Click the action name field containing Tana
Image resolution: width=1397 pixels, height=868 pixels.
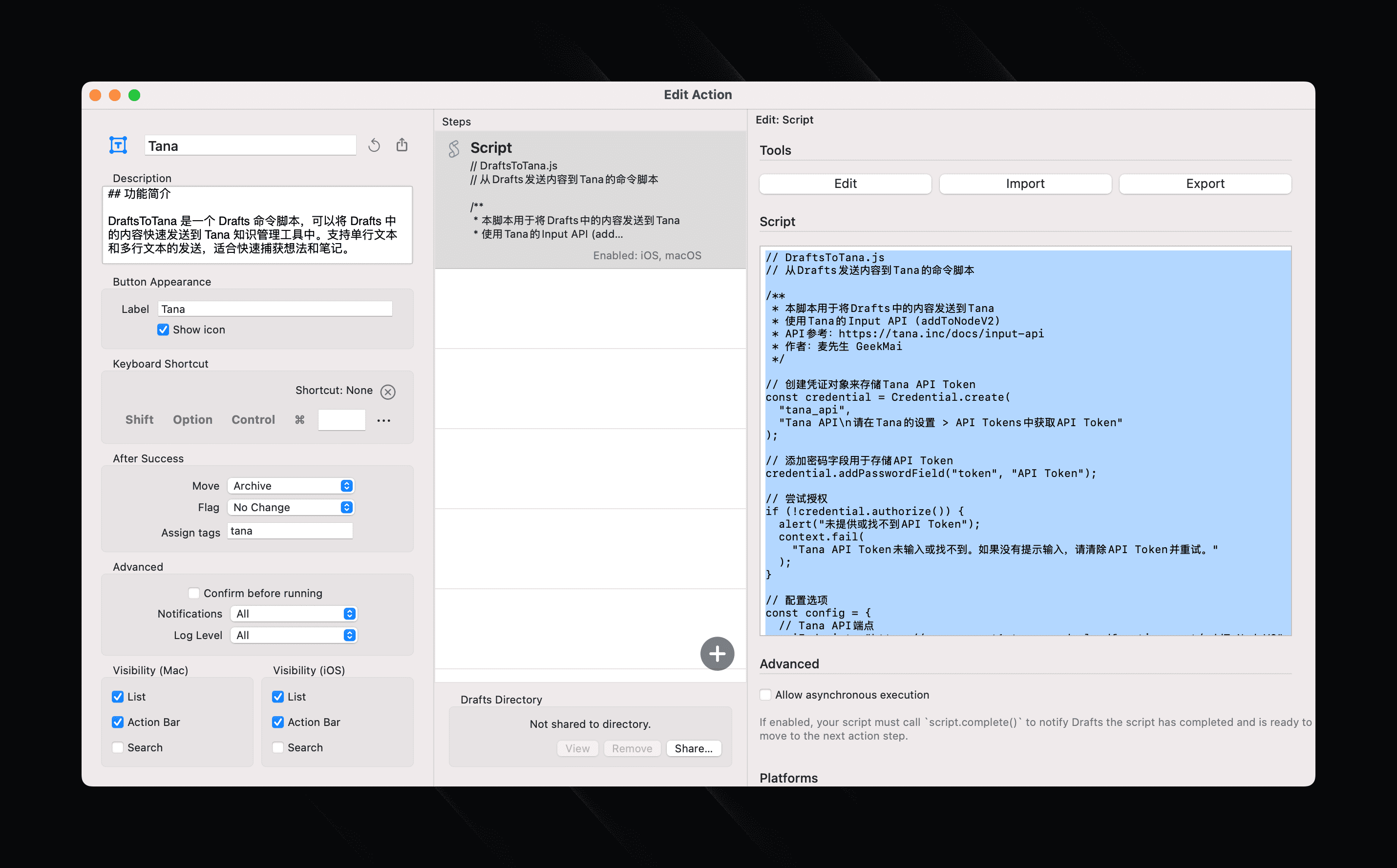pos(251,146)
